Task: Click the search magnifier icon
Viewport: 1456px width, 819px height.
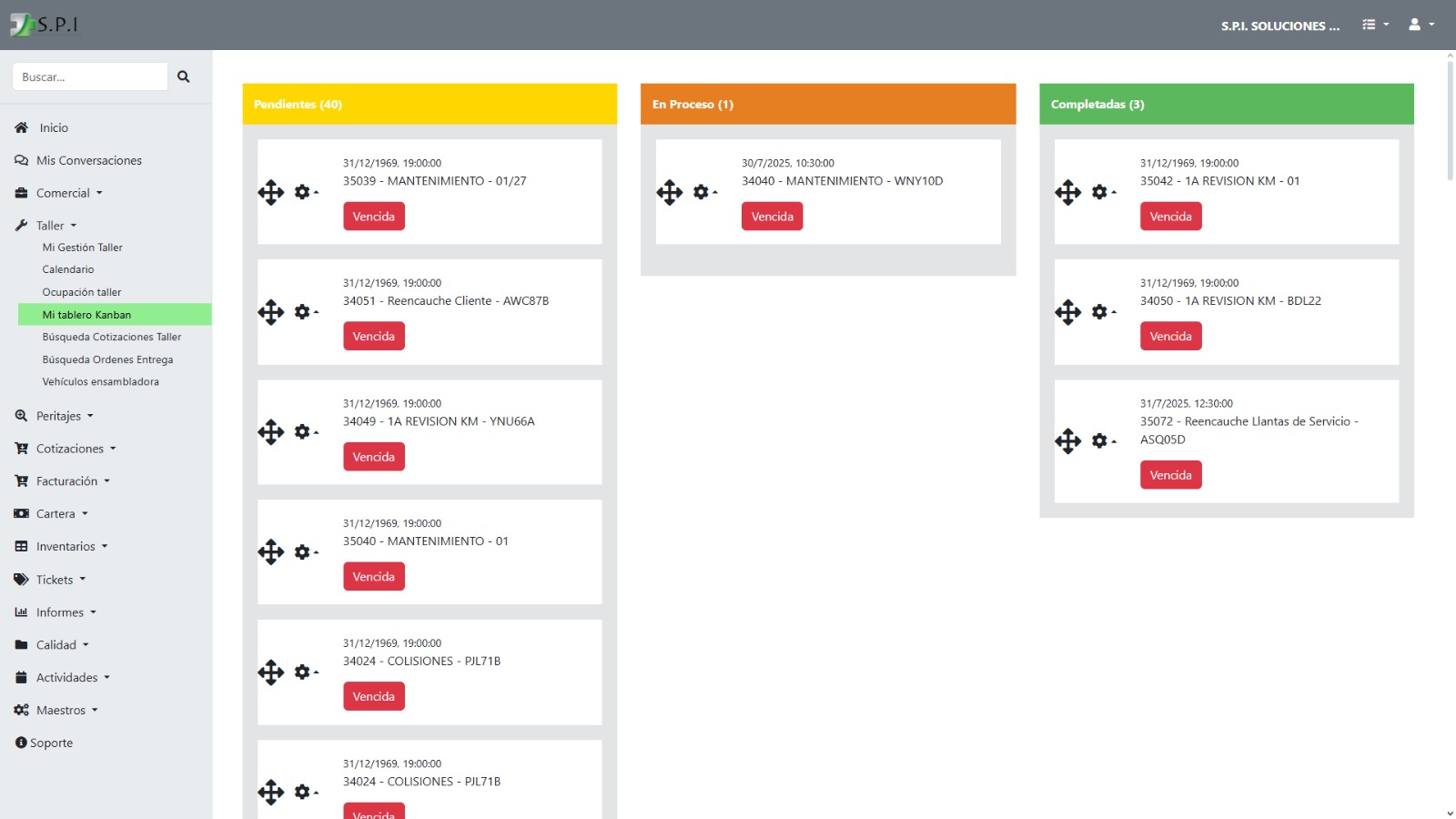Action: tap(183, 76)
